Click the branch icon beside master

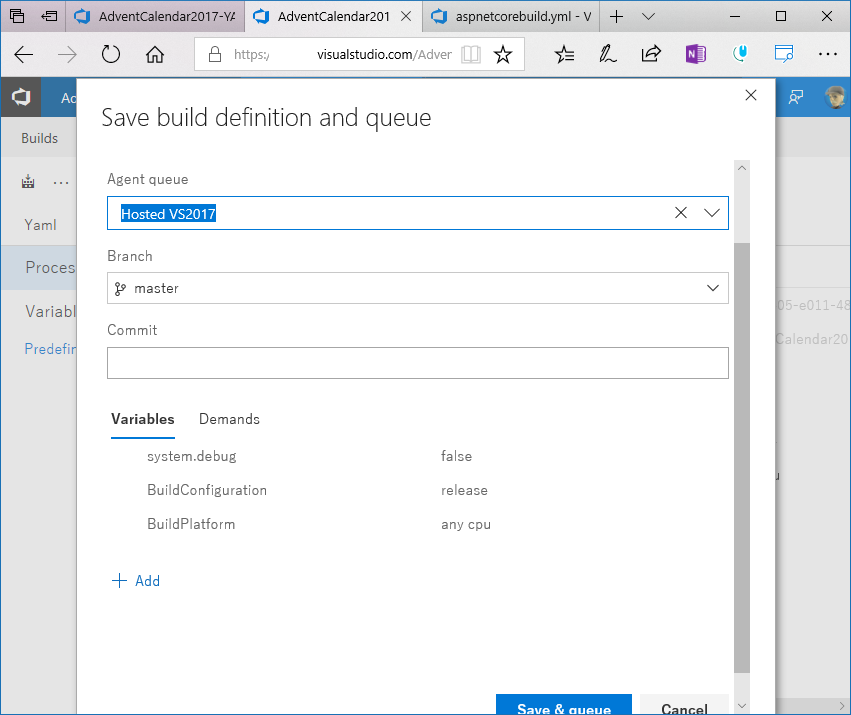[x=120, y=289]
